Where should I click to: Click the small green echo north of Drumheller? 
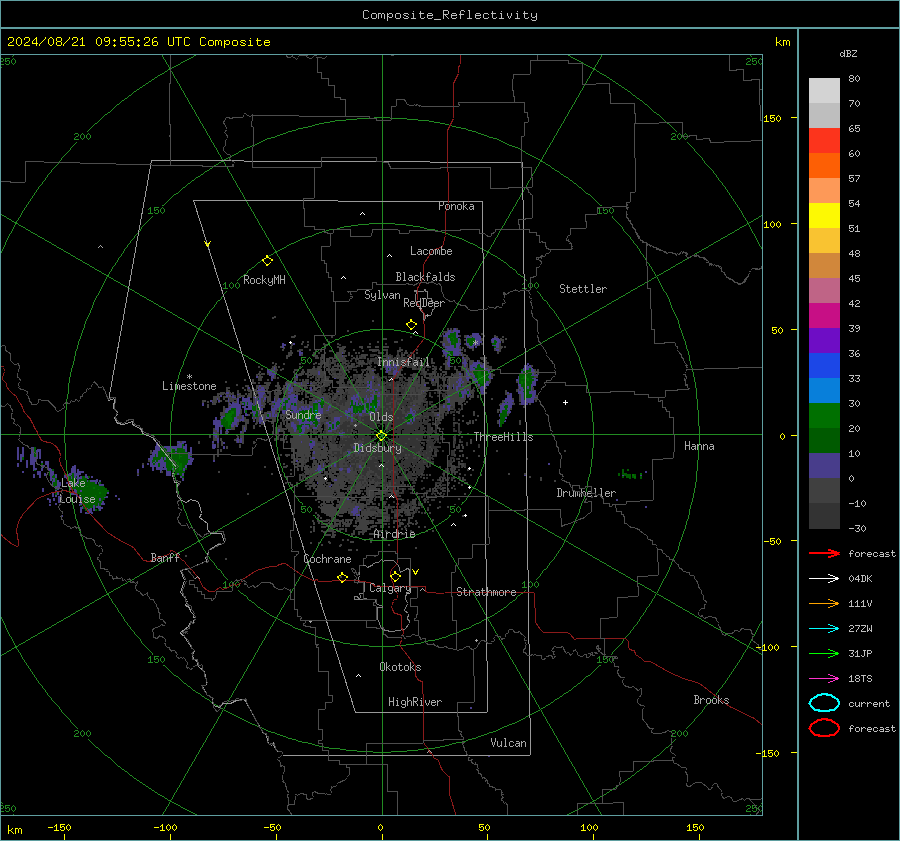pyautogui.click(x=630, y=474)
